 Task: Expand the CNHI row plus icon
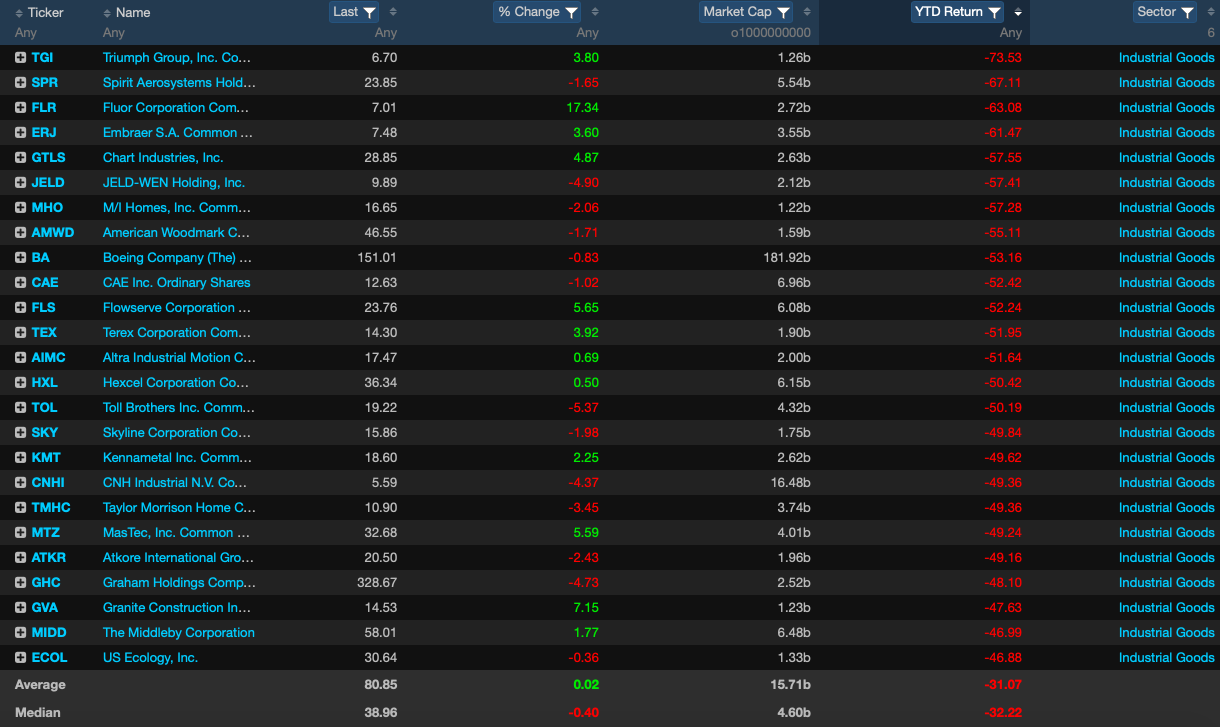coord(20,483)
